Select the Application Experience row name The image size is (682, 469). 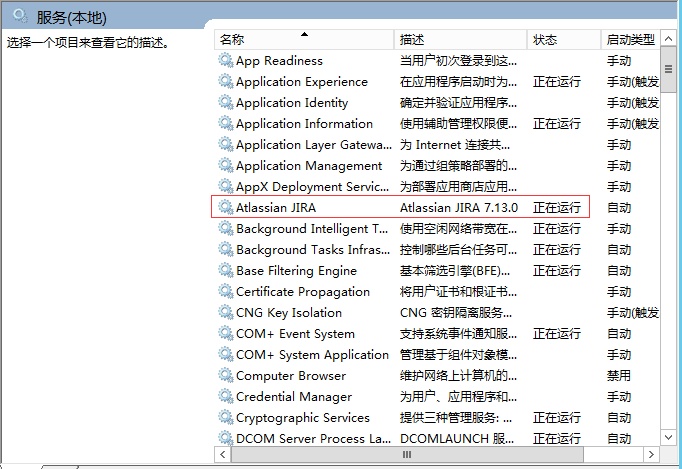tap(302, 81)
